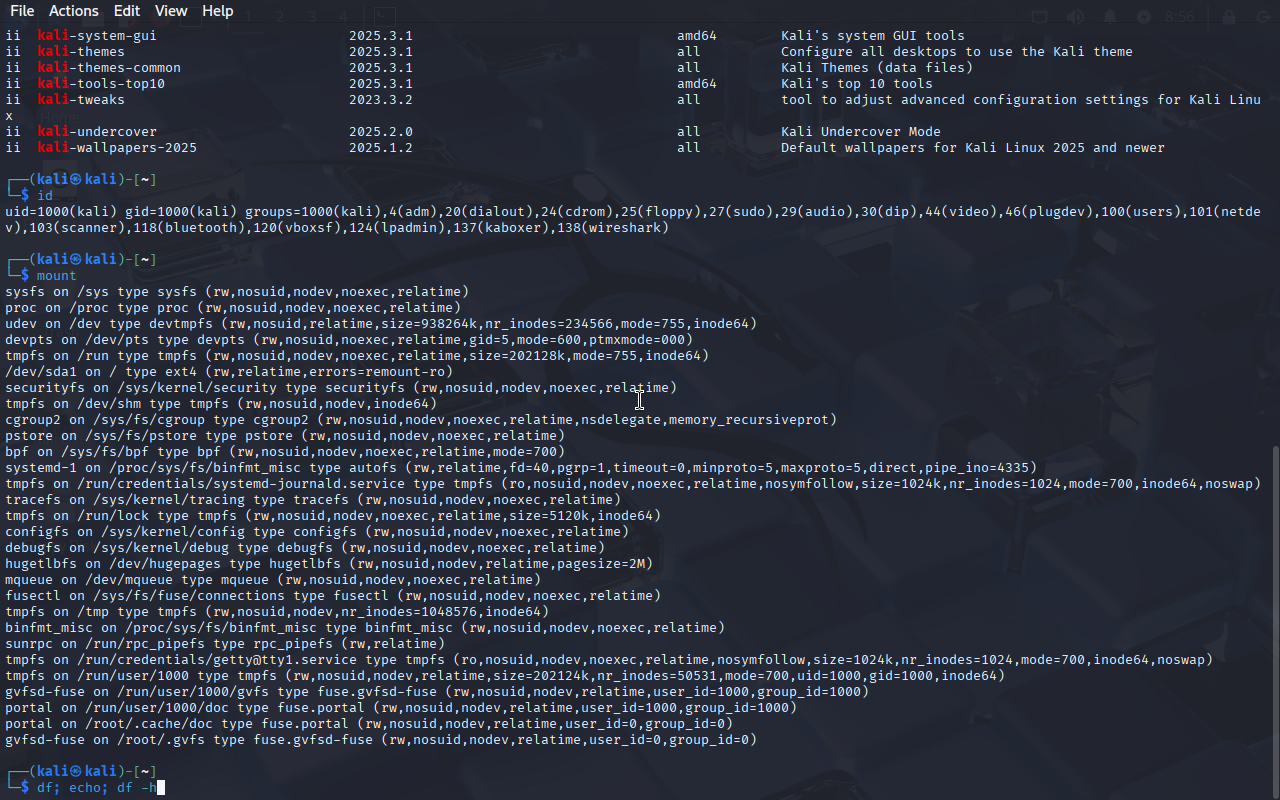
Task: Click the 'kali-themes-common' package name
Action: pos(109,68)
